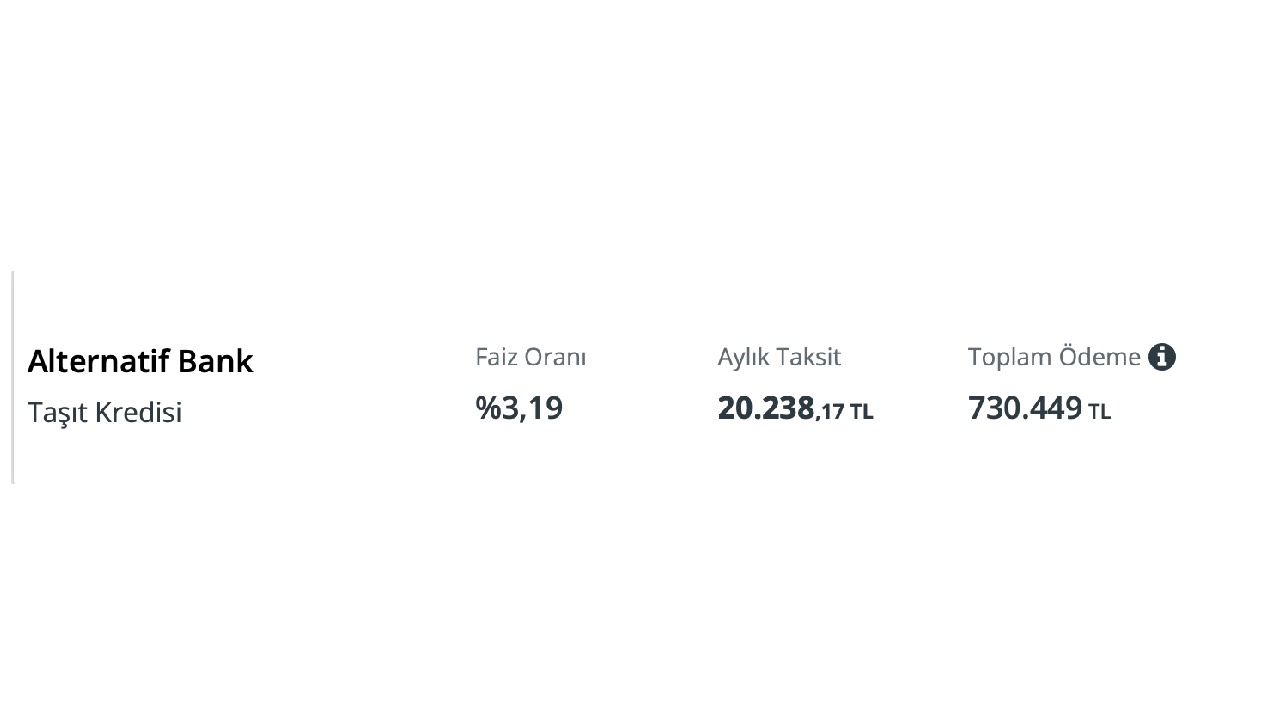Click the grey vertical line left of card

tap(13, 377)
